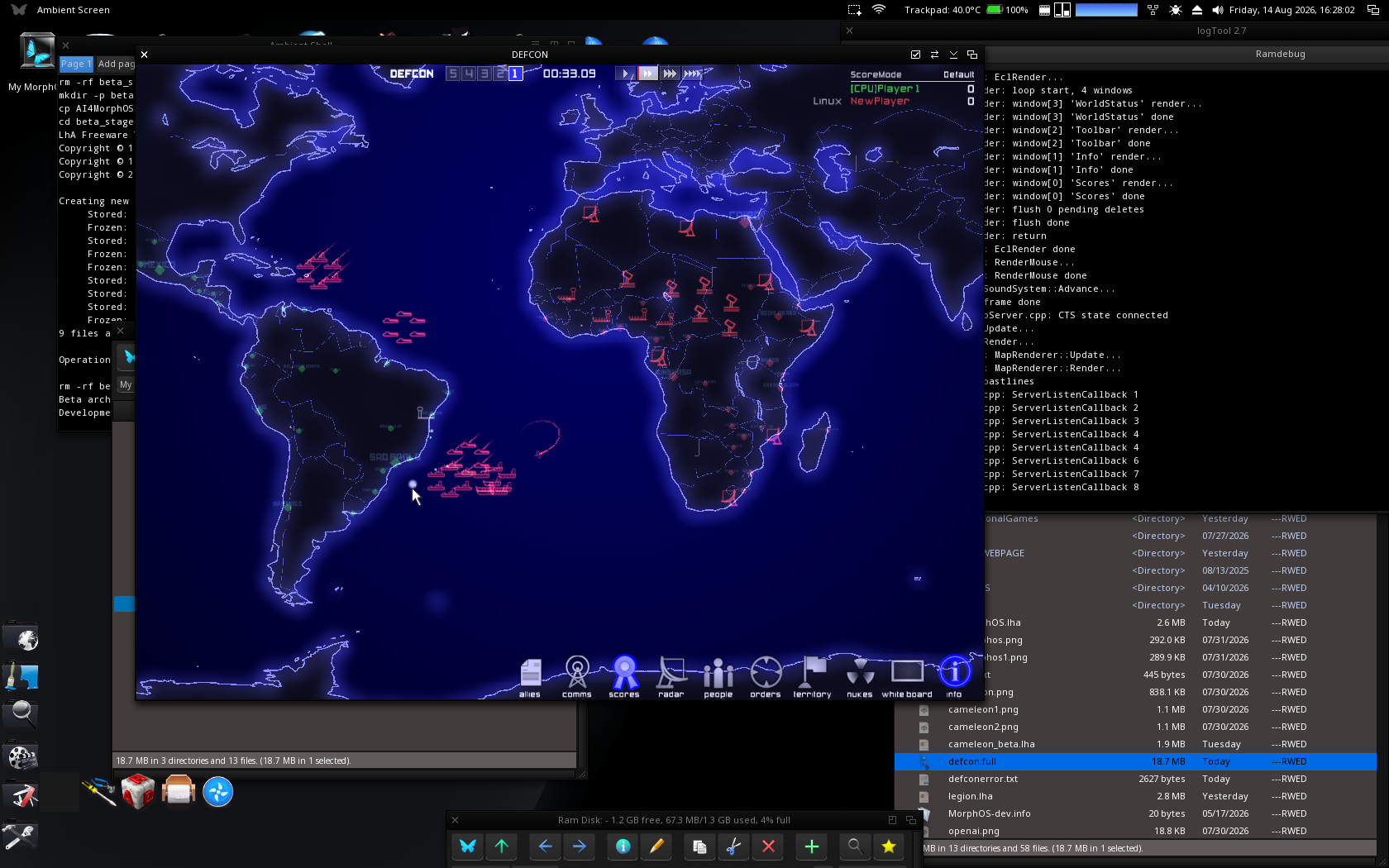Screen dimensions: 1389x868
Task: Select cameleon1.png in file list
Action: 1135,709
